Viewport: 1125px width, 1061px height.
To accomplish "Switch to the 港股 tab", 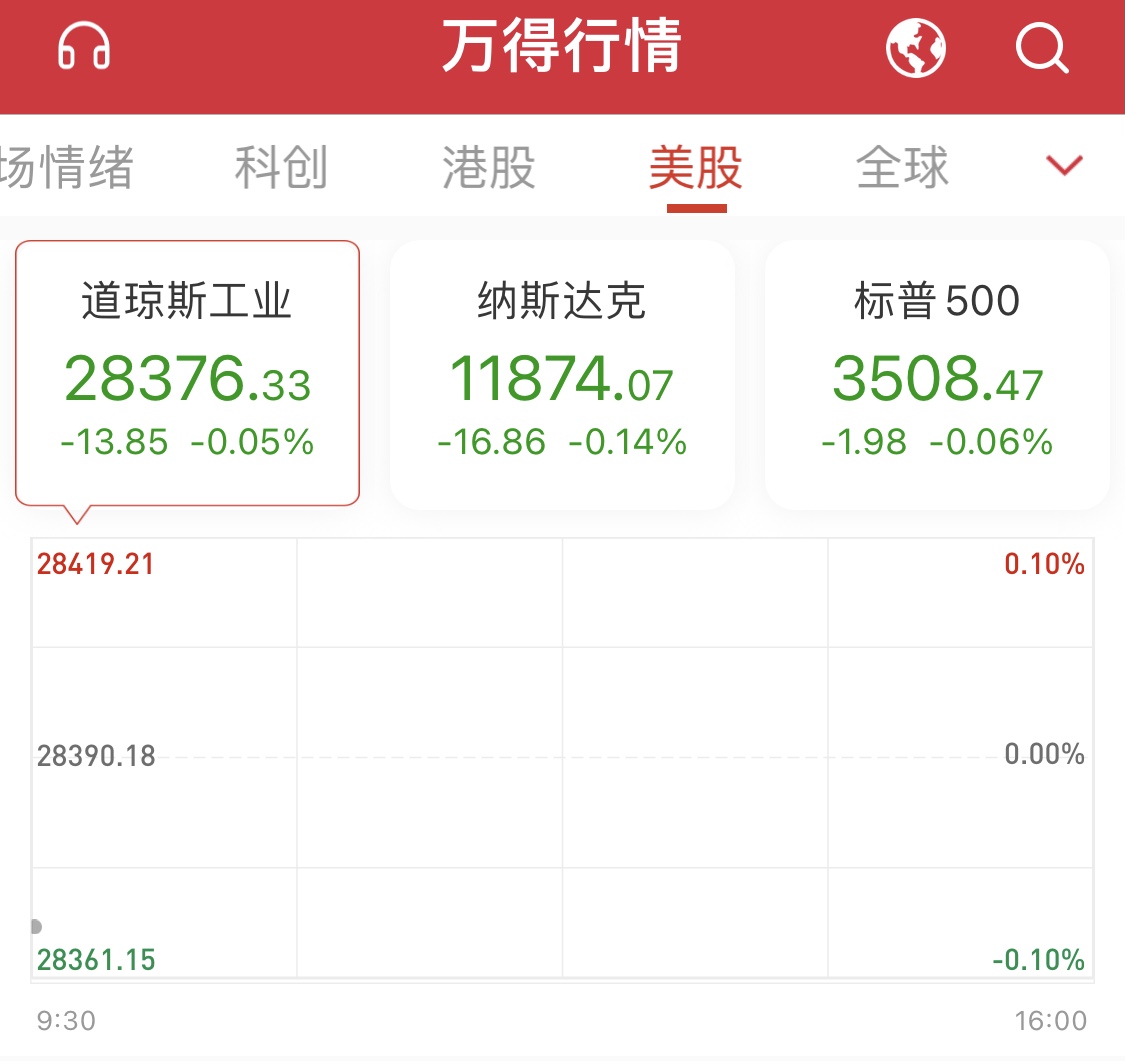I will pyautogui.click(x=489, y=167).
